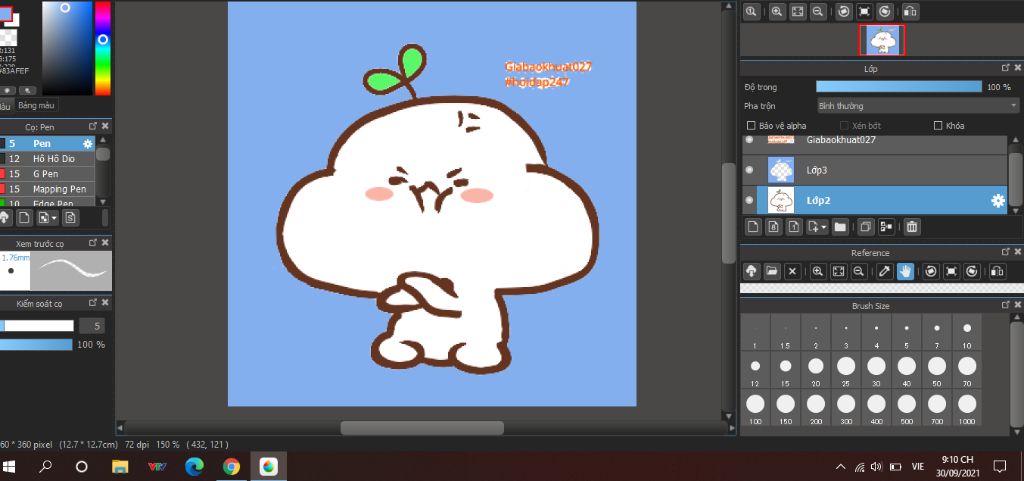Merge layer down with the merge icon
The image size is (1024, 481).
tap(886, 226)
